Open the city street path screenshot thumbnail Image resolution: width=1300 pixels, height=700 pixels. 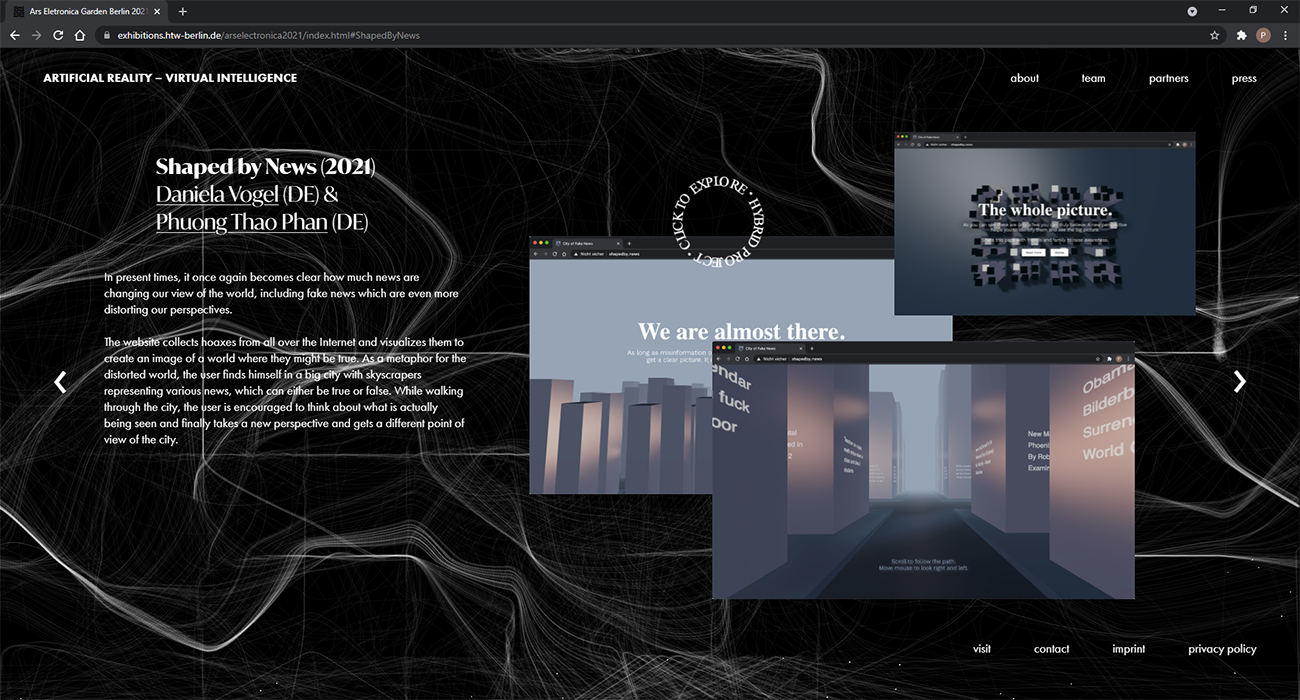[923, 469]
